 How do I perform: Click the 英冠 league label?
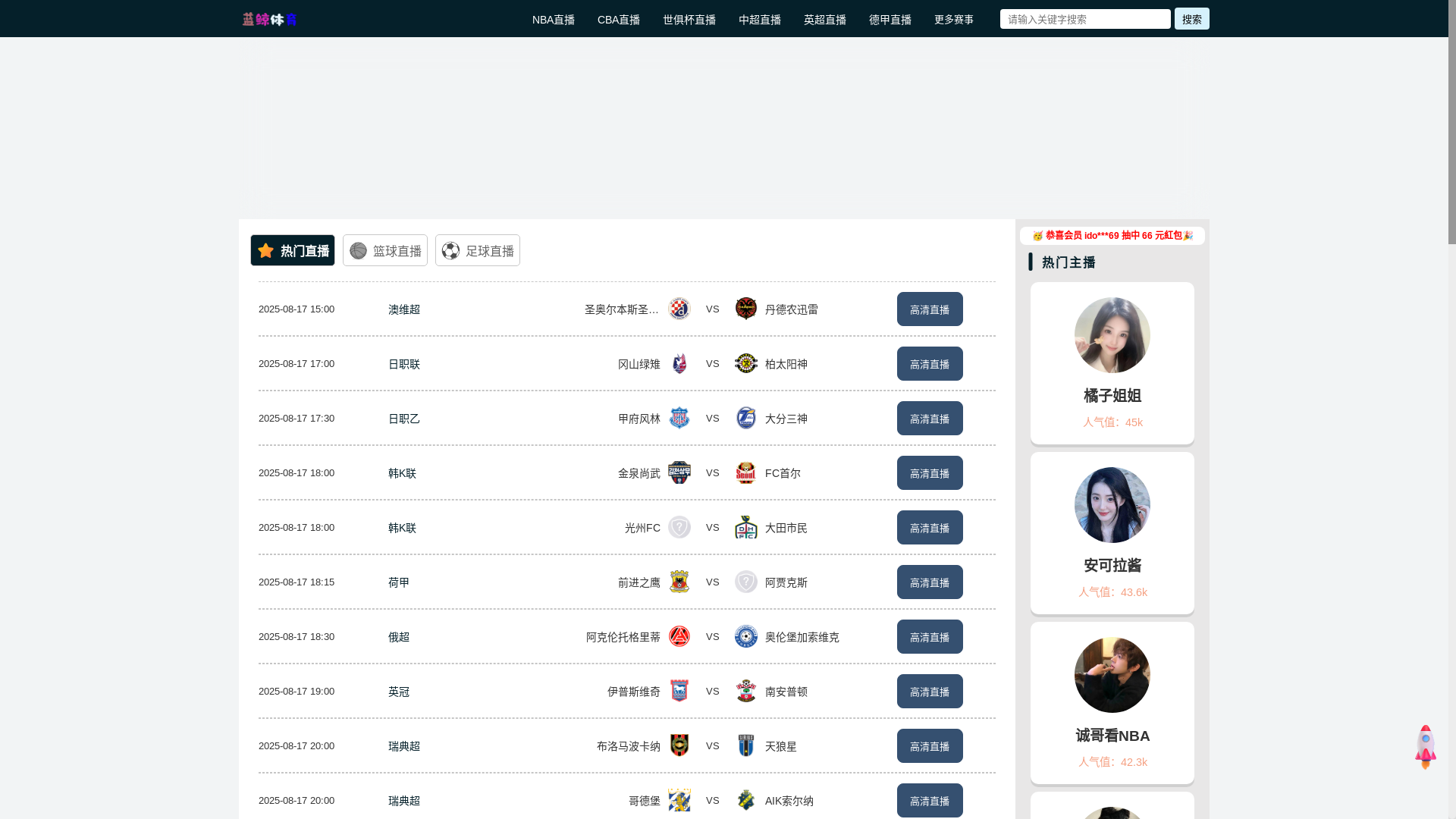coord(399,692)
